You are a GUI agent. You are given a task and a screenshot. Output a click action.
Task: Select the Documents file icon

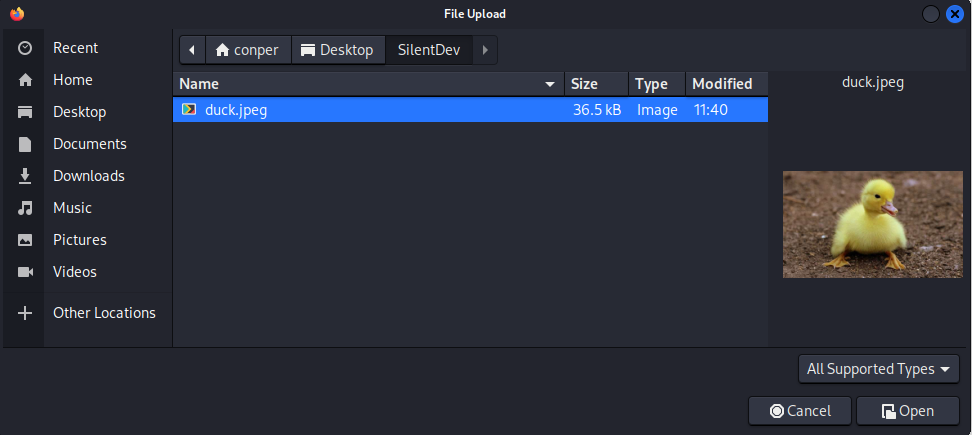[x=26, y=144]
